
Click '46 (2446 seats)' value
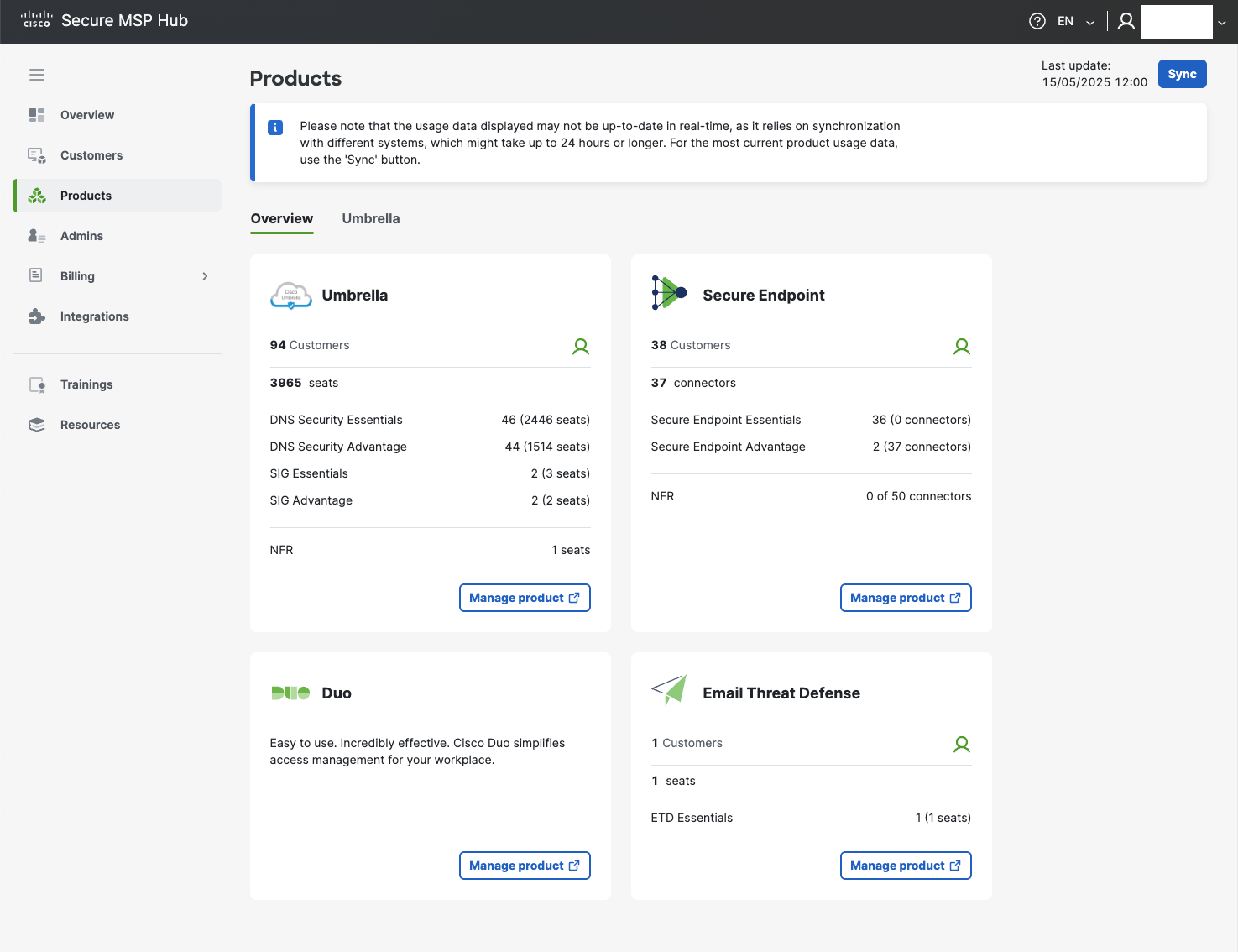coord(546,420)
